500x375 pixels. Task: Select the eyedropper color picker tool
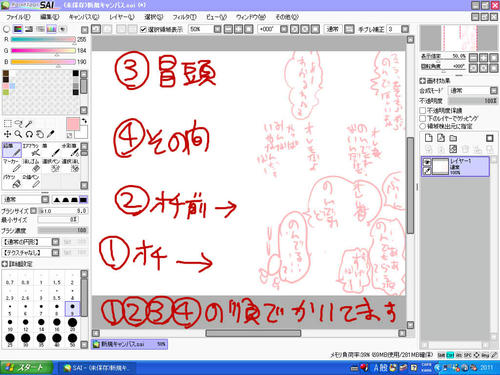(51, 134)
